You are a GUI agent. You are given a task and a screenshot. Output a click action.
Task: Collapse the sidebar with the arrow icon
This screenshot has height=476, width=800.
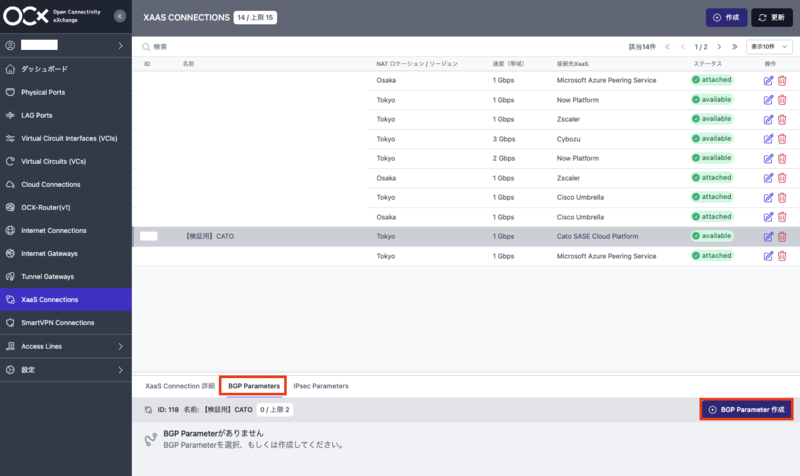[x=119, y=16]
